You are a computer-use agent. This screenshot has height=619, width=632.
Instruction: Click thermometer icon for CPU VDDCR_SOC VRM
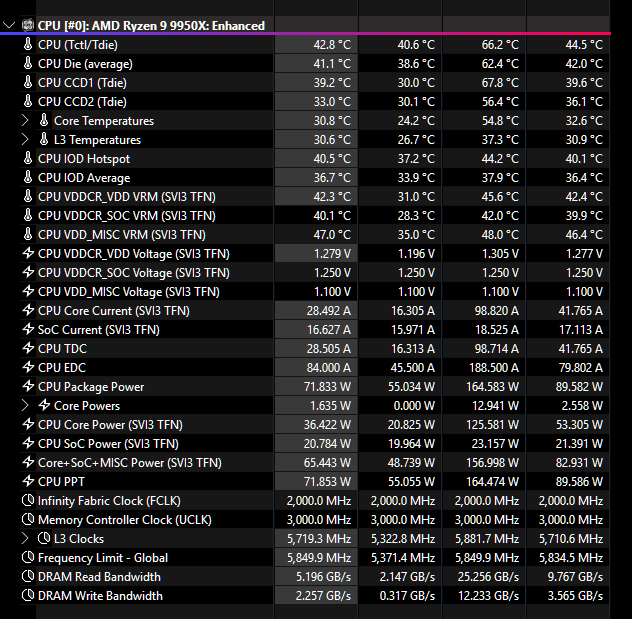28,215
